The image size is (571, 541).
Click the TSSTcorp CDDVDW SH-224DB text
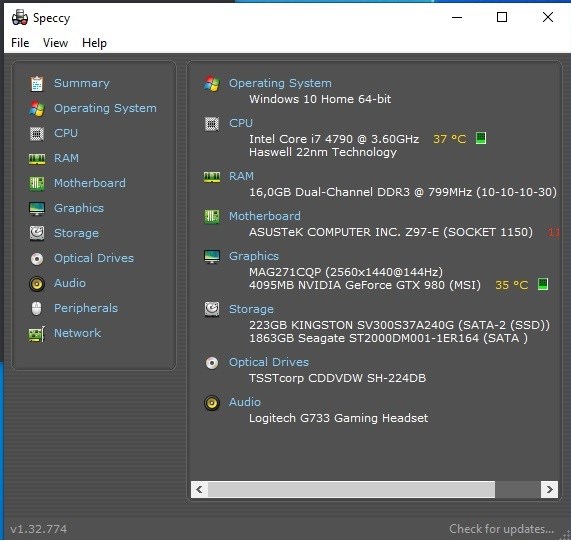[x=338, y=378]
